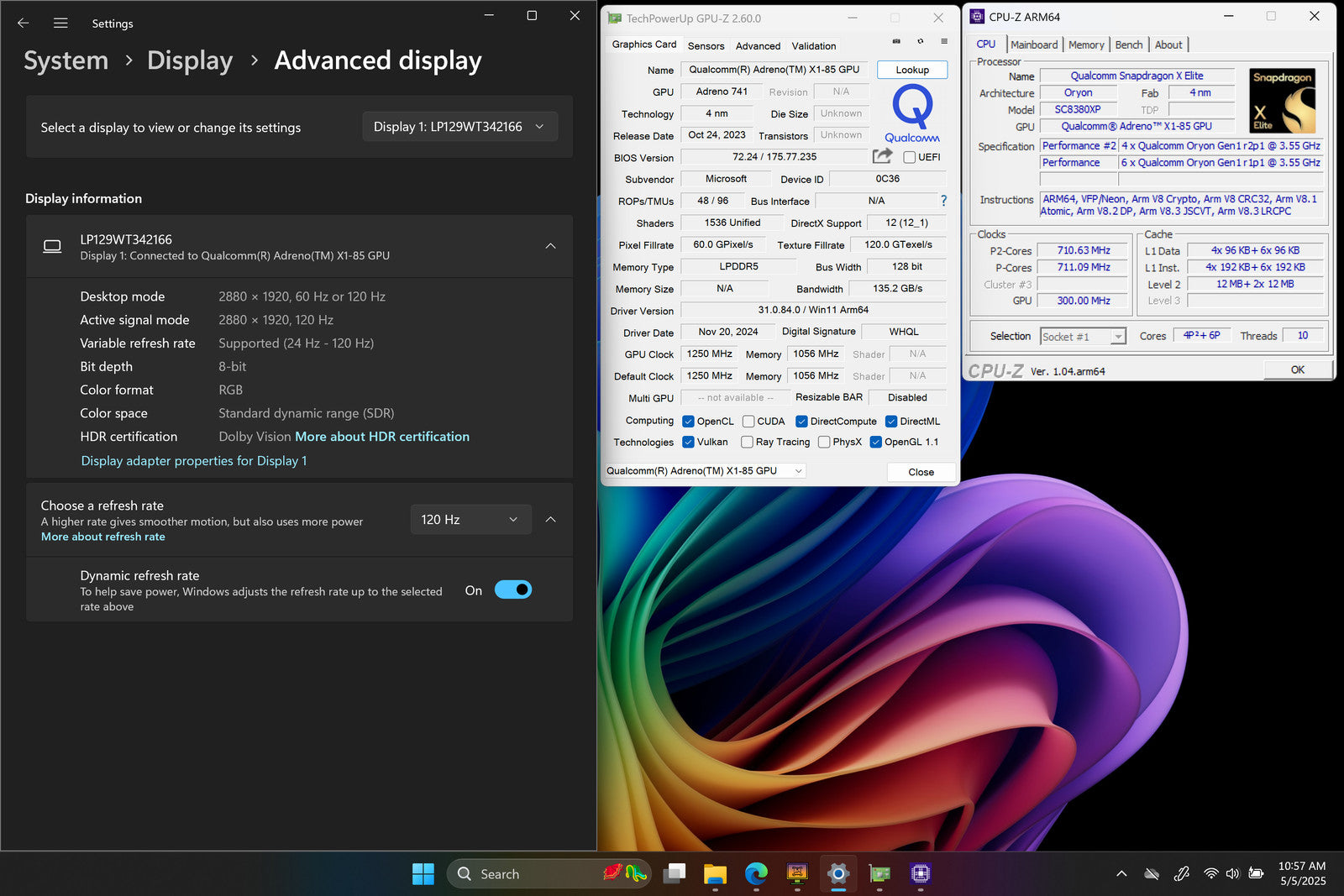Click taskbar Search box

pos(550,874)
